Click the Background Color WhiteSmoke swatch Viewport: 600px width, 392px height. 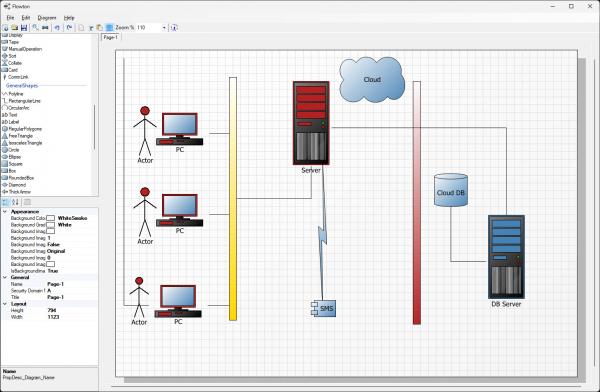point(51,218)
